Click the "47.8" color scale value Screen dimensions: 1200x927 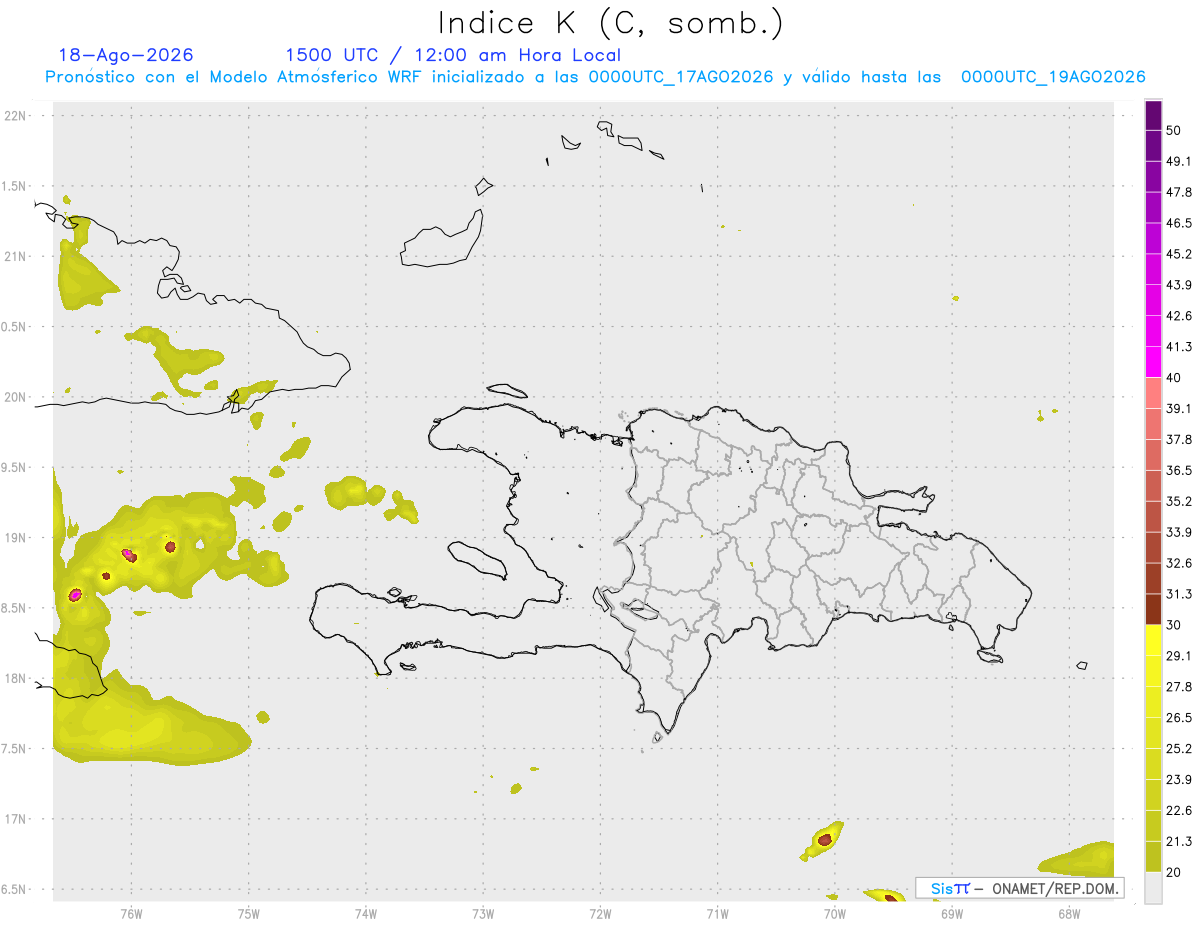pos(1179,193)
